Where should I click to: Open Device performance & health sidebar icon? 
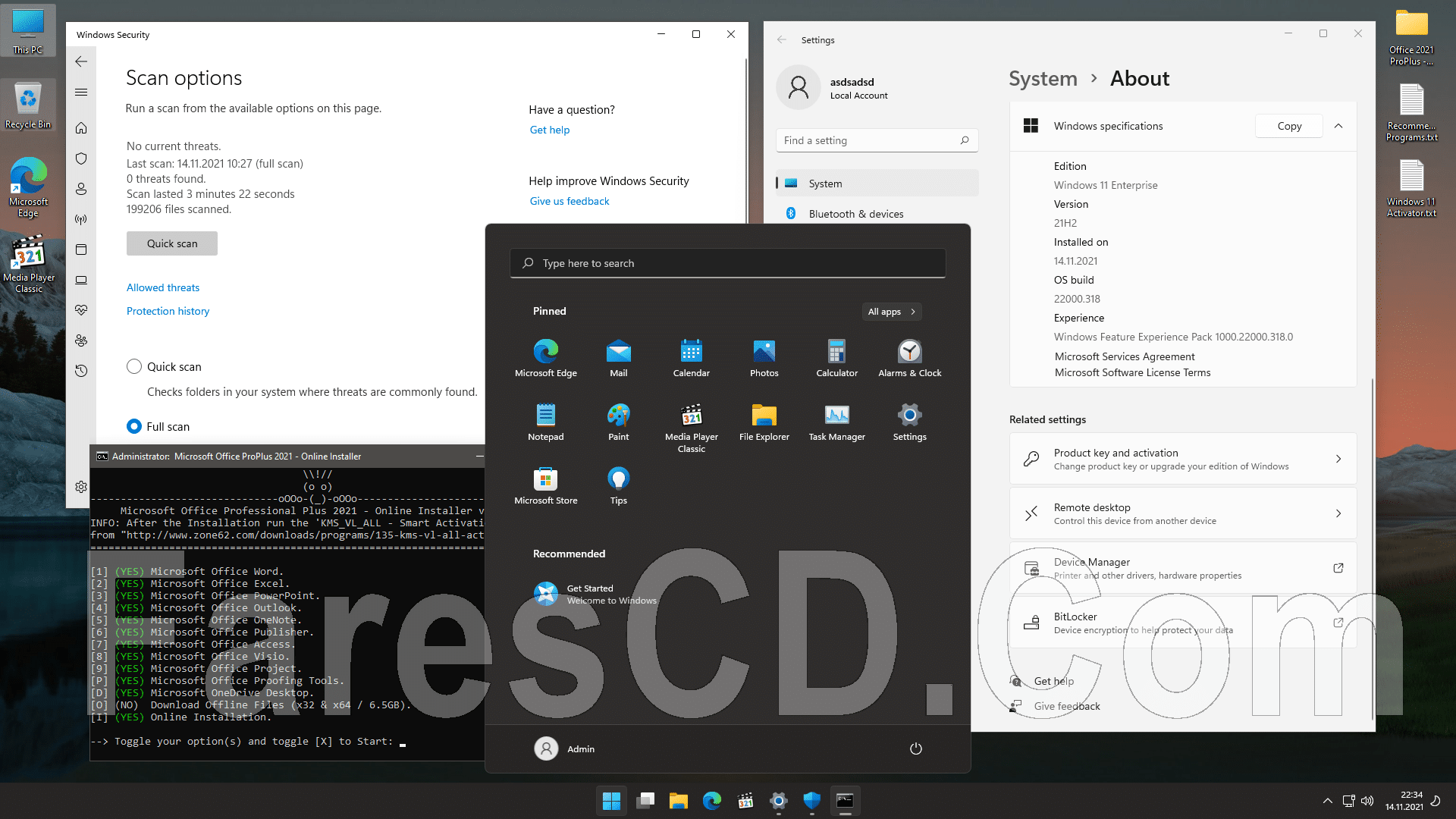(x=81, y=310)
